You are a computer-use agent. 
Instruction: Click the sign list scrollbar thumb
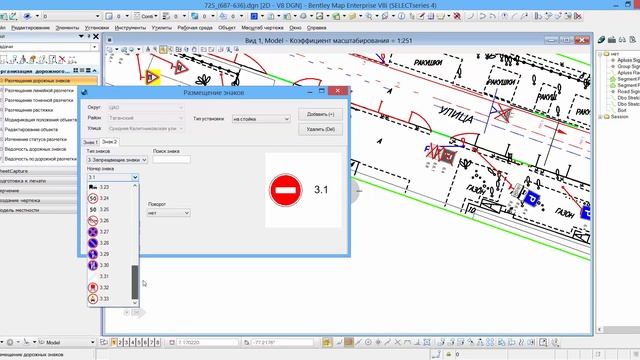point(135,282)
